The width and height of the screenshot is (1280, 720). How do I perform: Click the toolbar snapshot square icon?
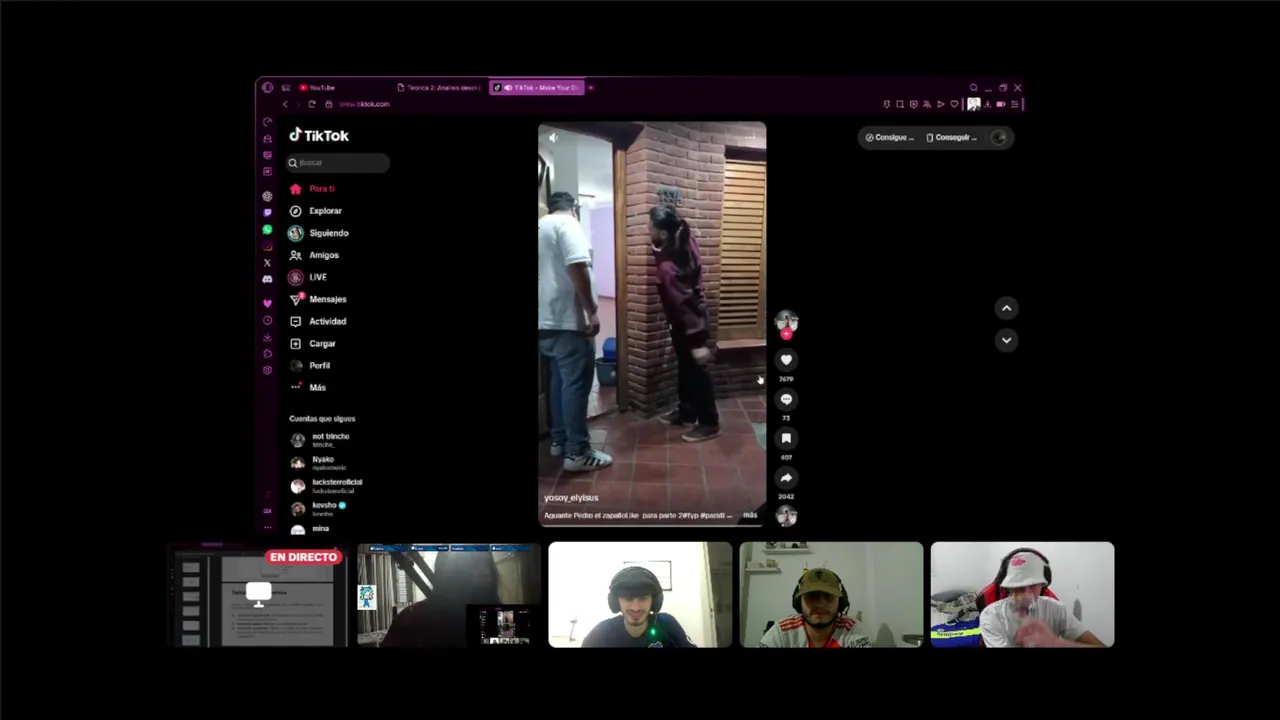coord(900,104)
